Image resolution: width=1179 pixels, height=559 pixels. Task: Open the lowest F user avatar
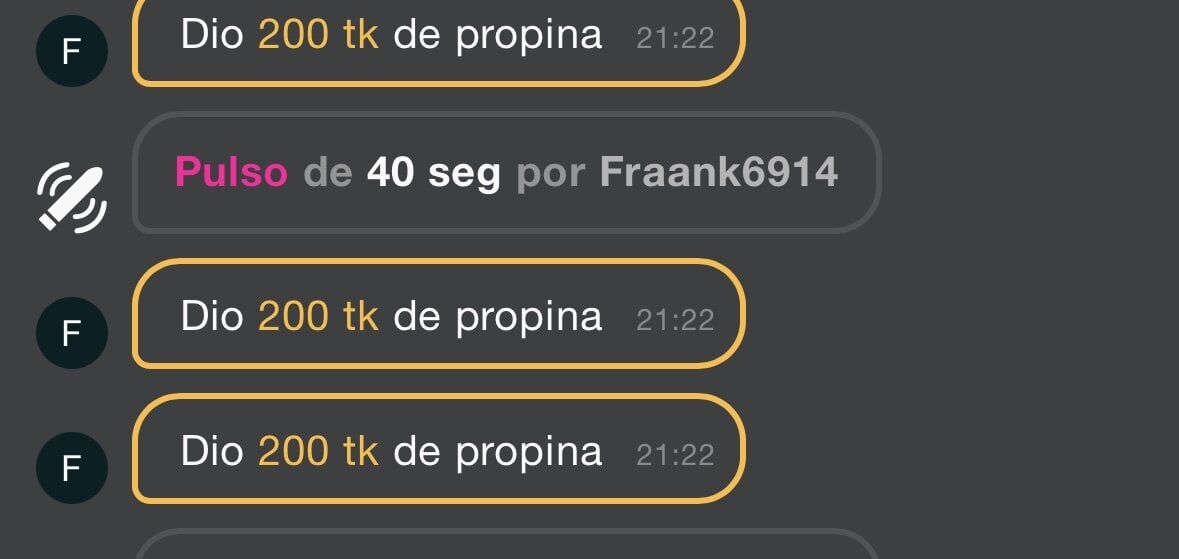click(72, 468)
